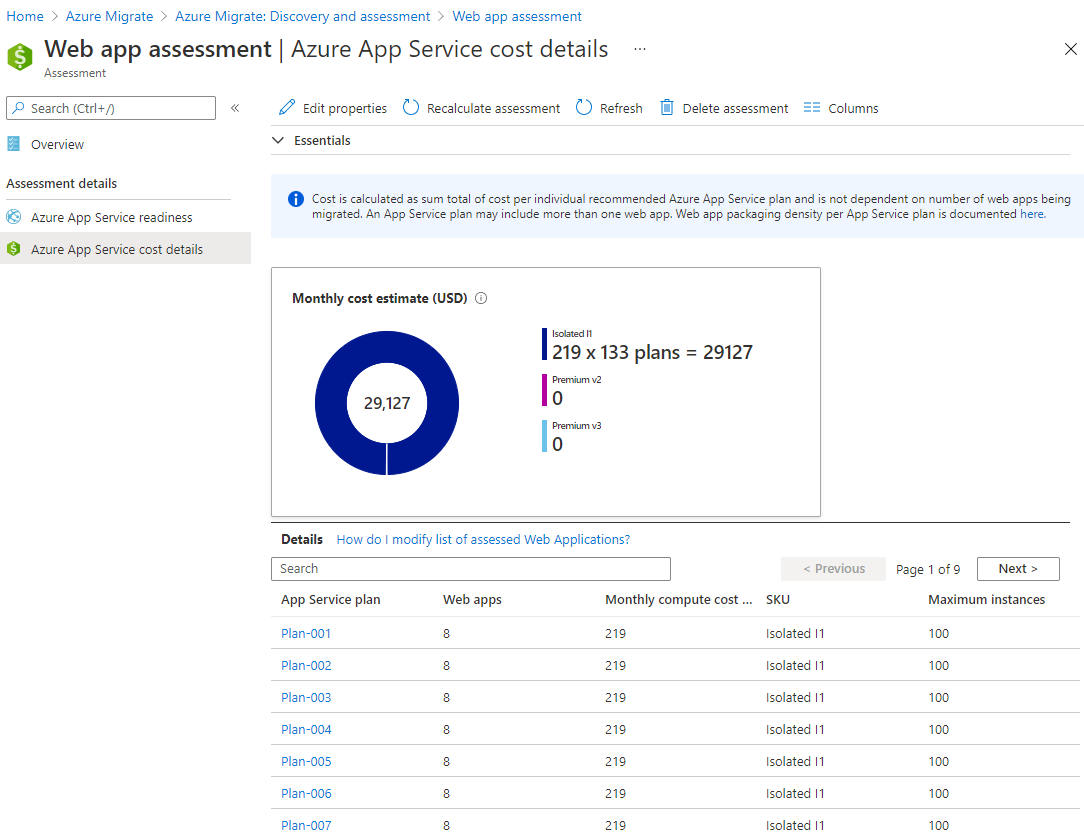Screen dimensions: 1084x837
Task: Click the Isolated I1 blue legend swatch
Action: pyautogui.click(x=545, y=344)
